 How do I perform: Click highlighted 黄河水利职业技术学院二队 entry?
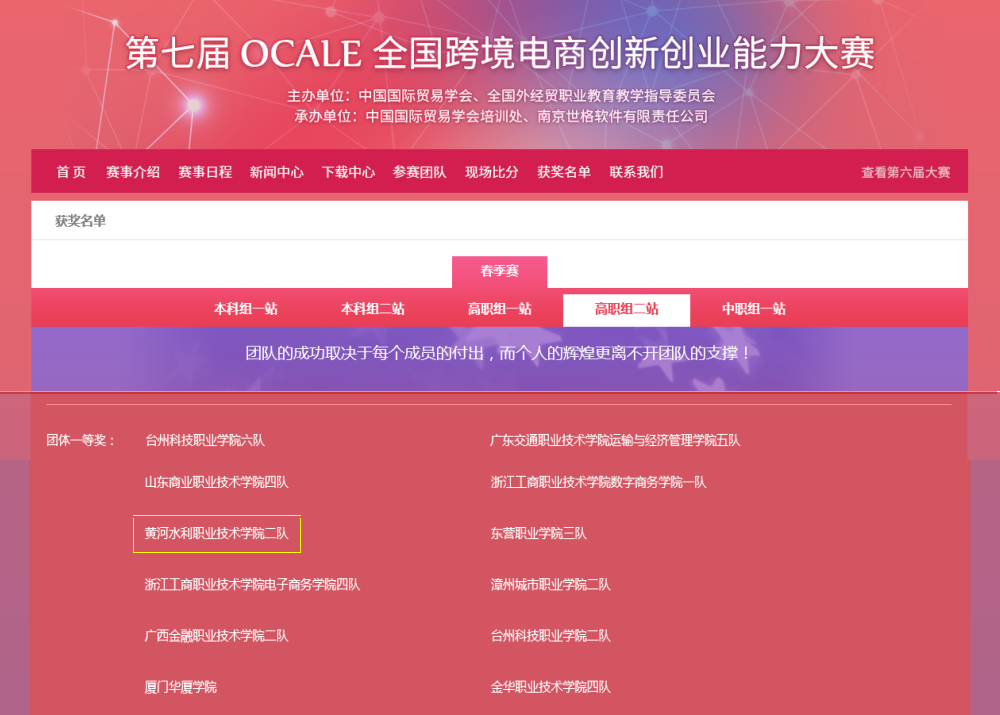coord(216,534)
